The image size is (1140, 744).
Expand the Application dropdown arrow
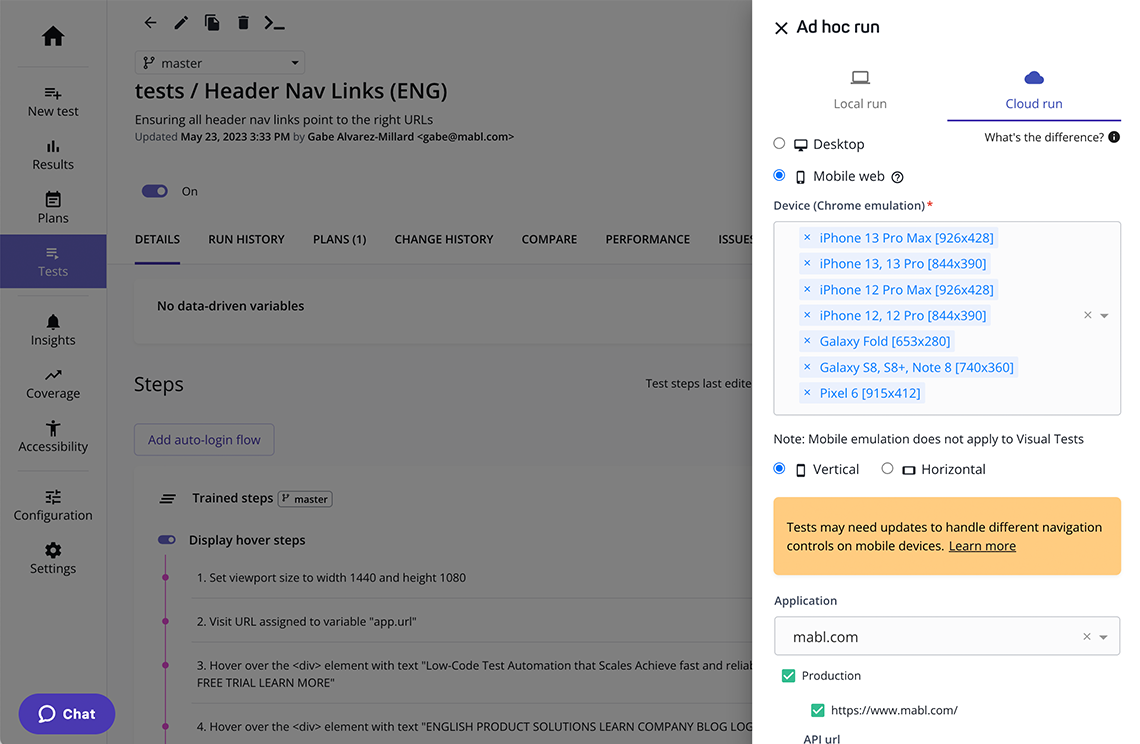1104,637
